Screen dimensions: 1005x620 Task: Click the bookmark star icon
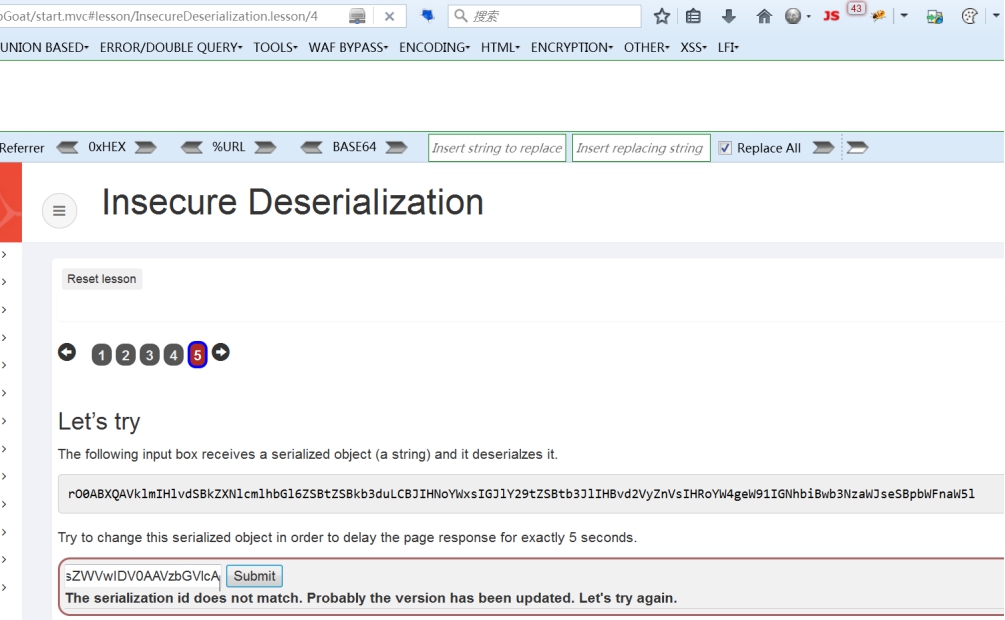[662, 16]
